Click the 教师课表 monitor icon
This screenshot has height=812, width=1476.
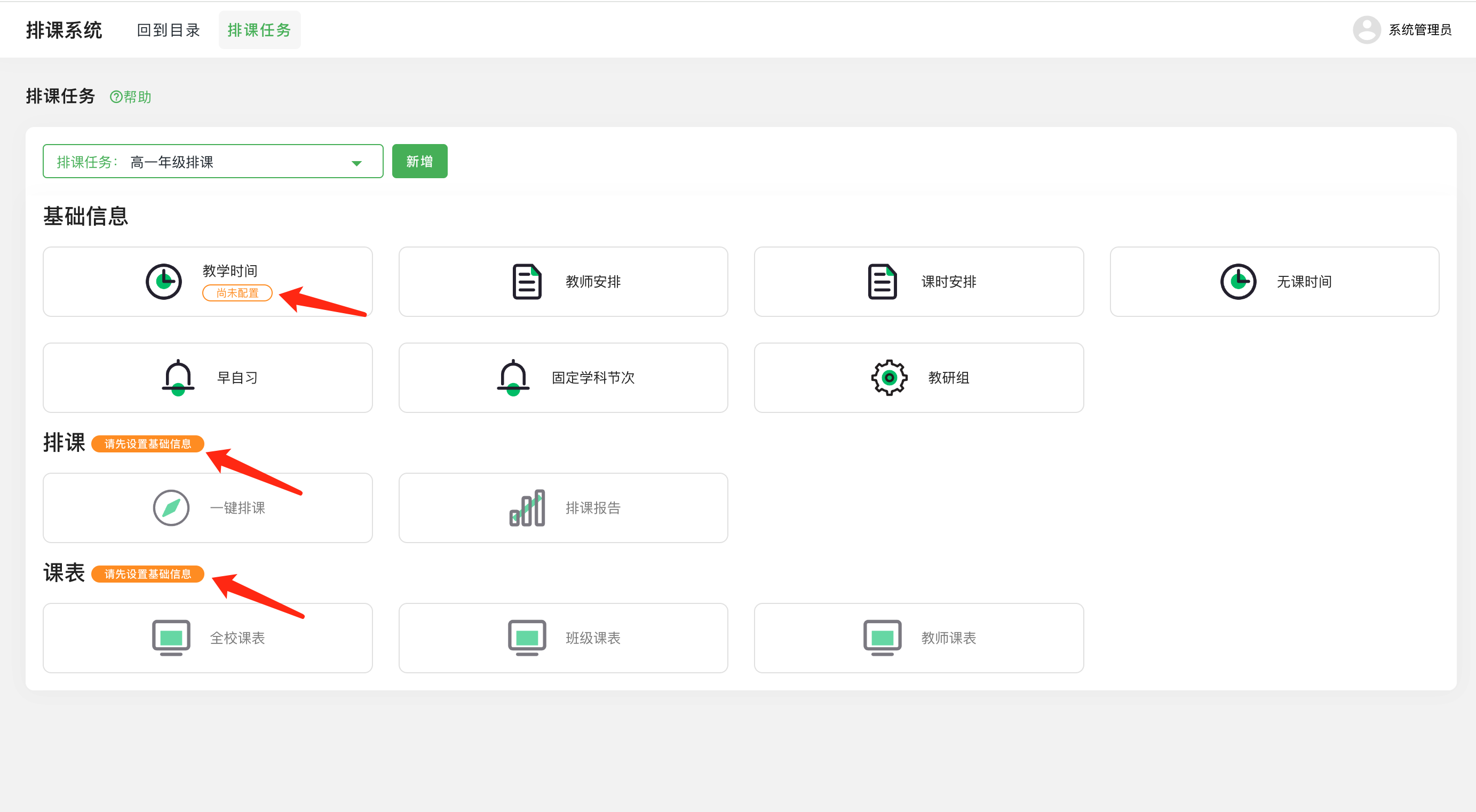tap(882, 638)
